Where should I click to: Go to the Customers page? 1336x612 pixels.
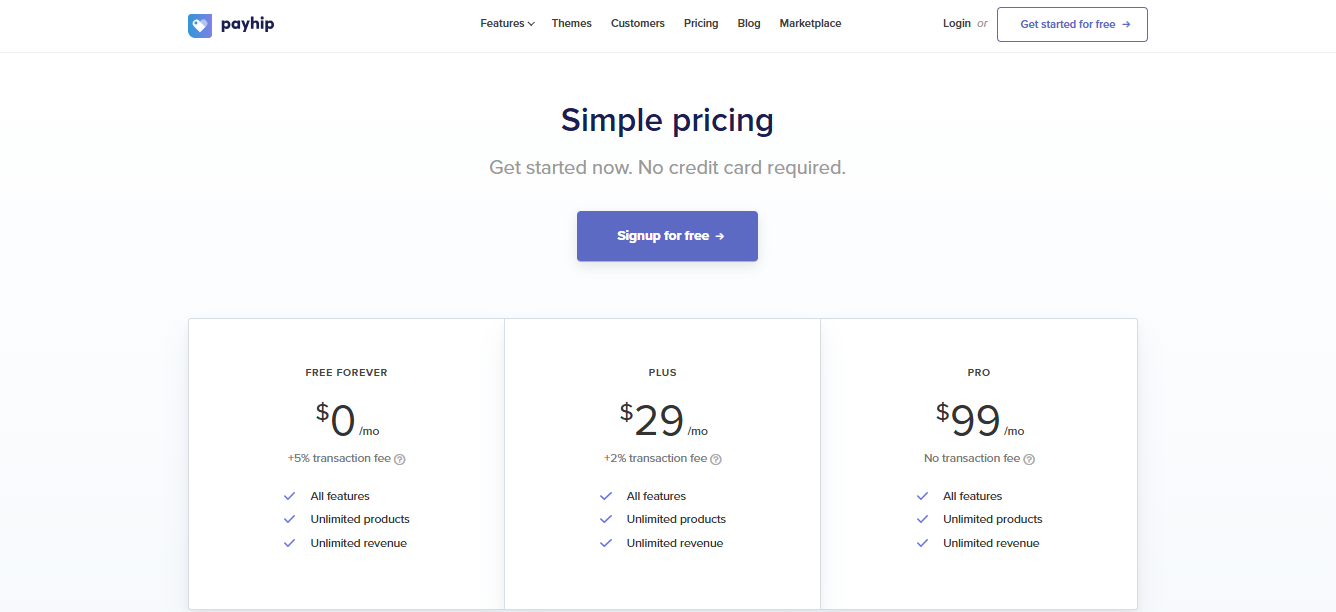(638, 24)
